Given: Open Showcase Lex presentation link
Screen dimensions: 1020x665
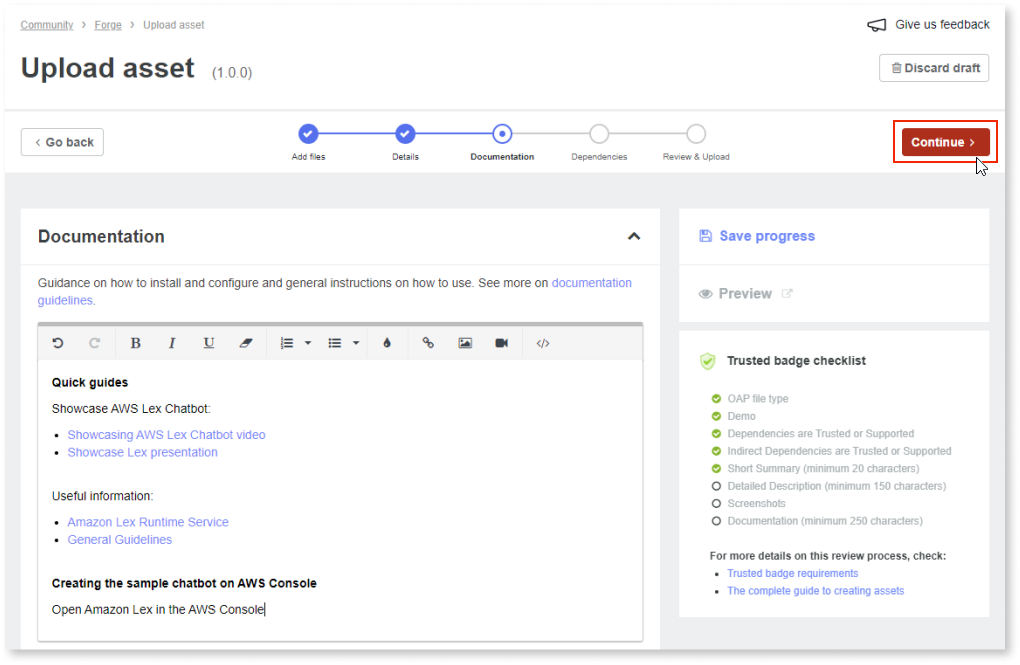Looking at the screenshot, I should click(142, 452).
